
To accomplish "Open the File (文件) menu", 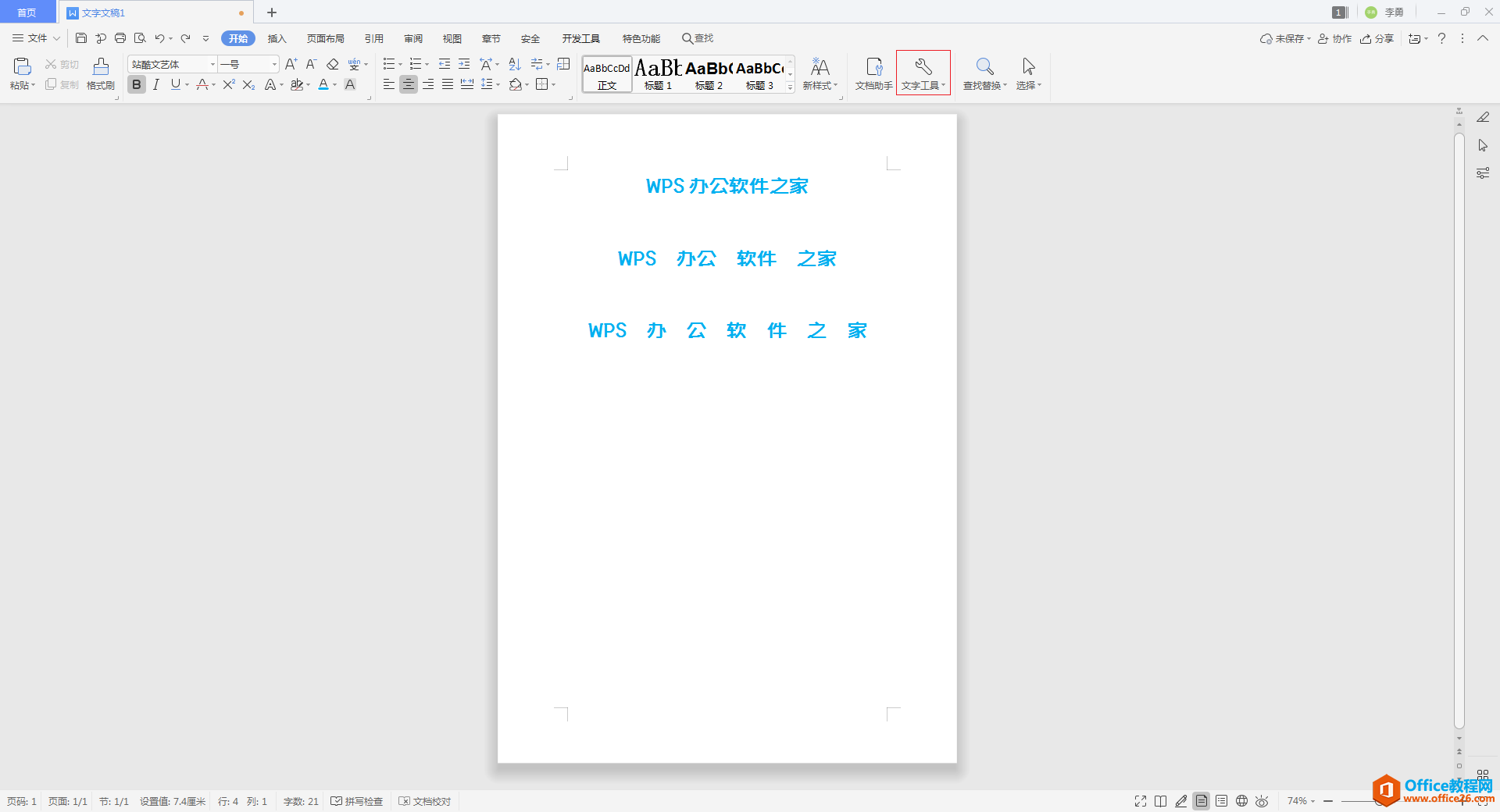I will point(36,38).
